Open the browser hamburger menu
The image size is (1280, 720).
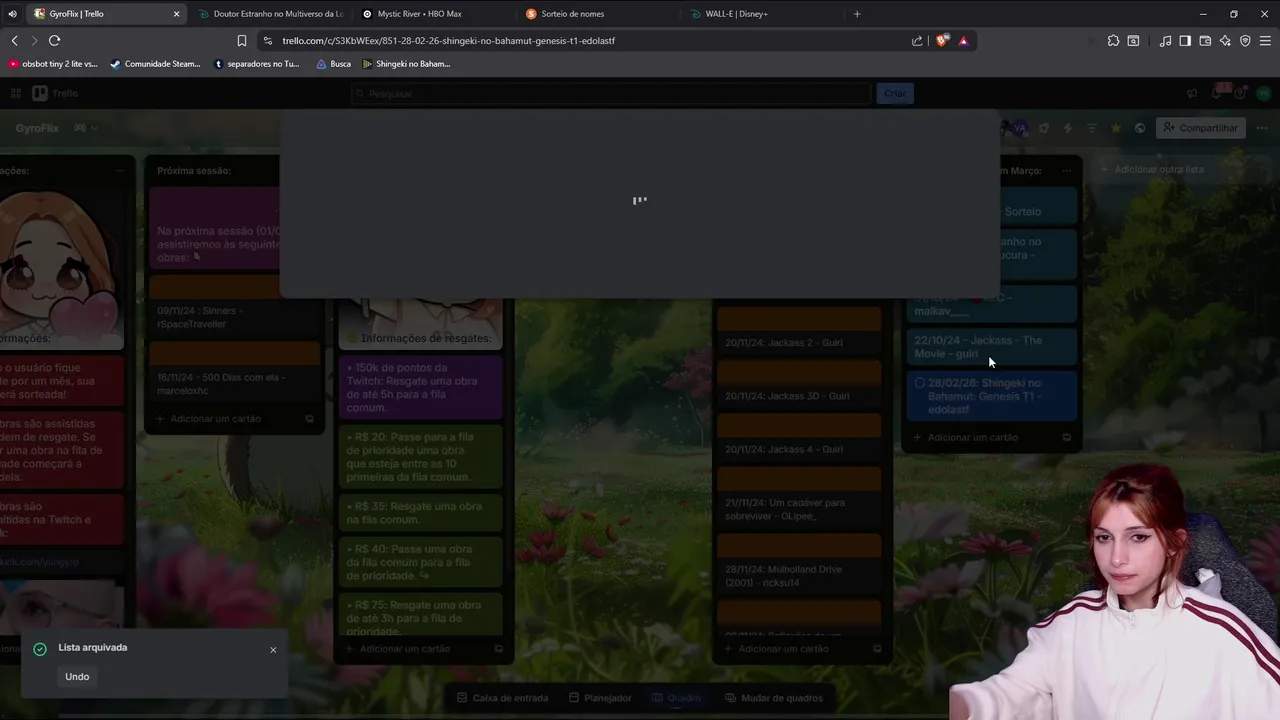point(1265,41)
